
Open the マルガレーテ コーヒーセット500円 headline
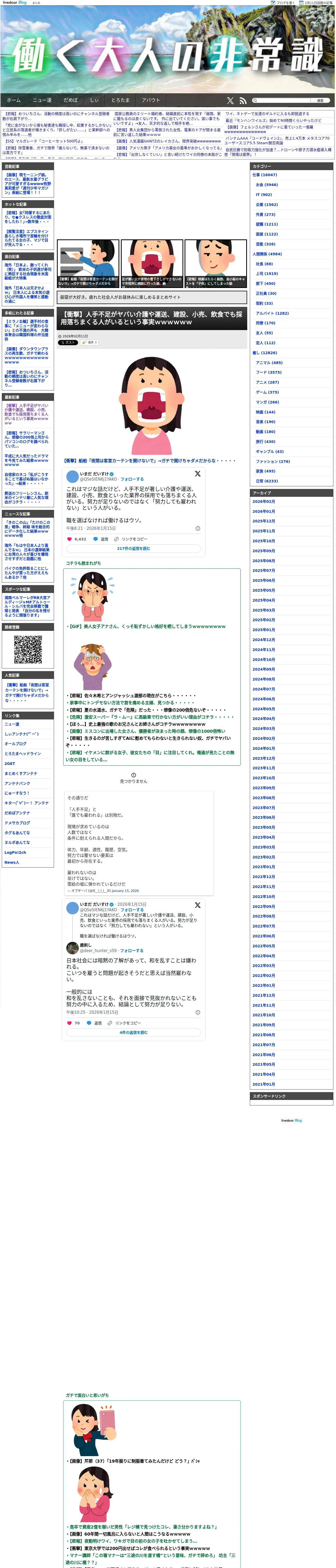pyautogui.click(x=44, y=141)
